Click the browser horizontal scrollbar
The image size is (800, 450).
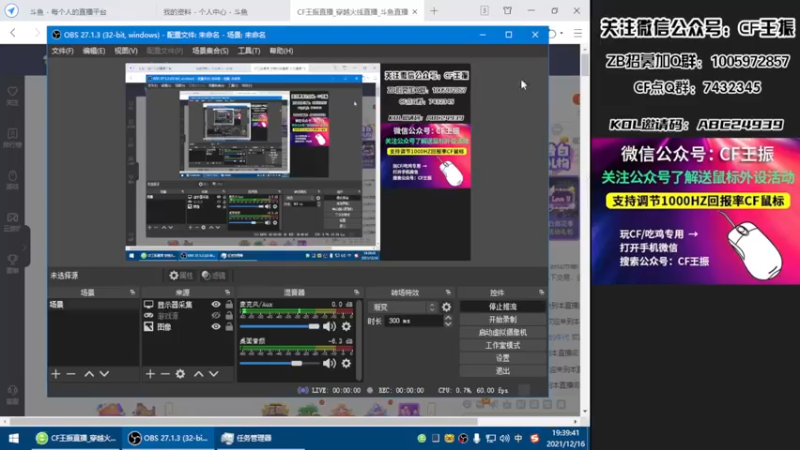point(244,422)
